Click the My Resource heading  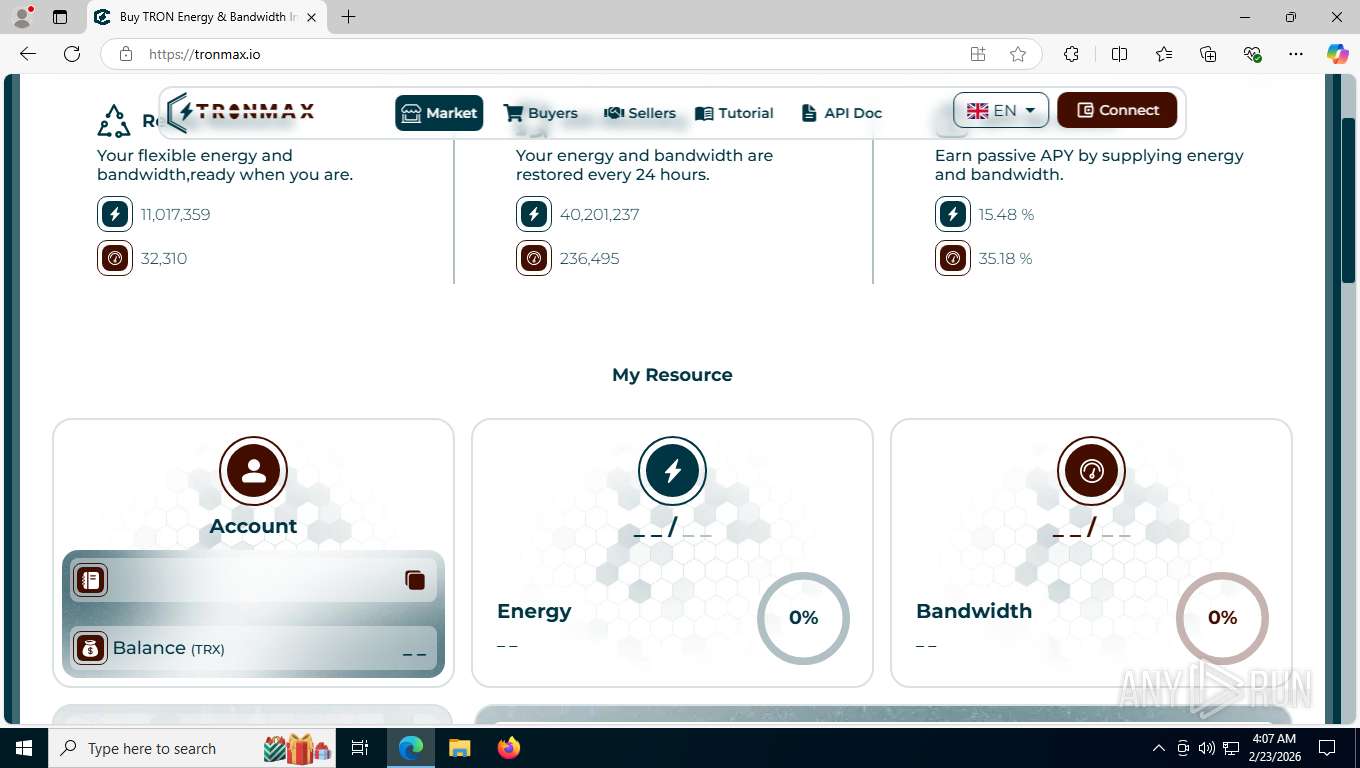(x=672, y=375)
